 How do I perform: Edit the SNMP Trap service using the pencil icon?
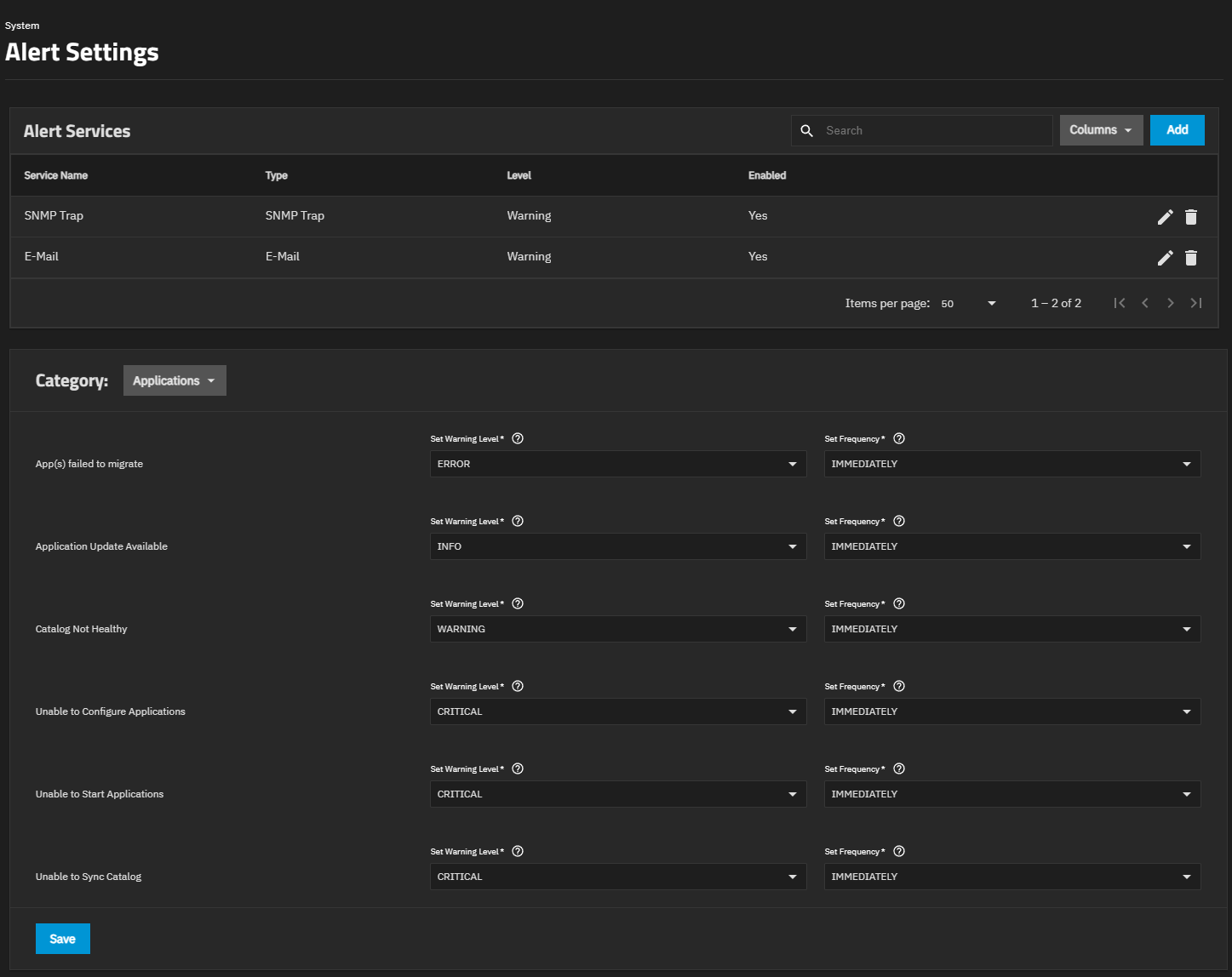1165,217
